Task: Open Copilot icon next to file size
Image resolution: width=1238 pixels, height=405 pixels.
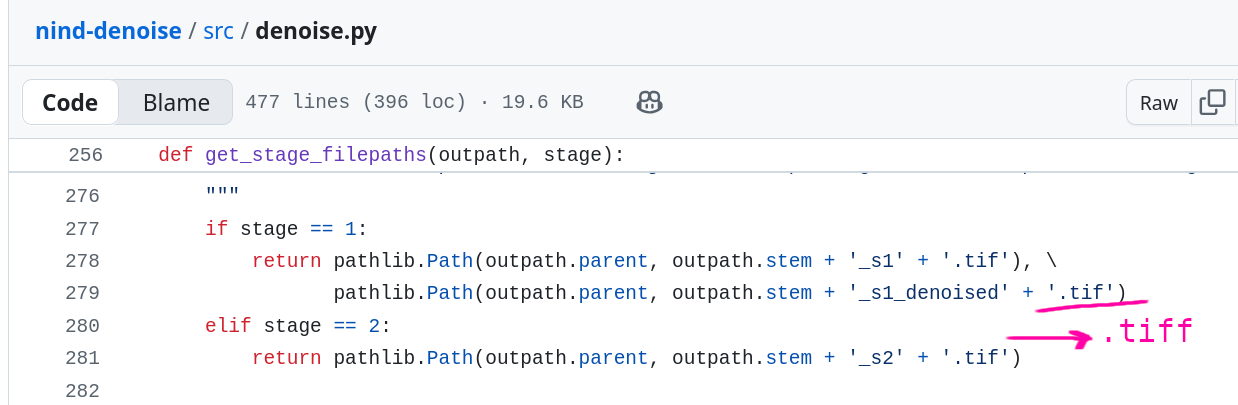Action: 650,102
